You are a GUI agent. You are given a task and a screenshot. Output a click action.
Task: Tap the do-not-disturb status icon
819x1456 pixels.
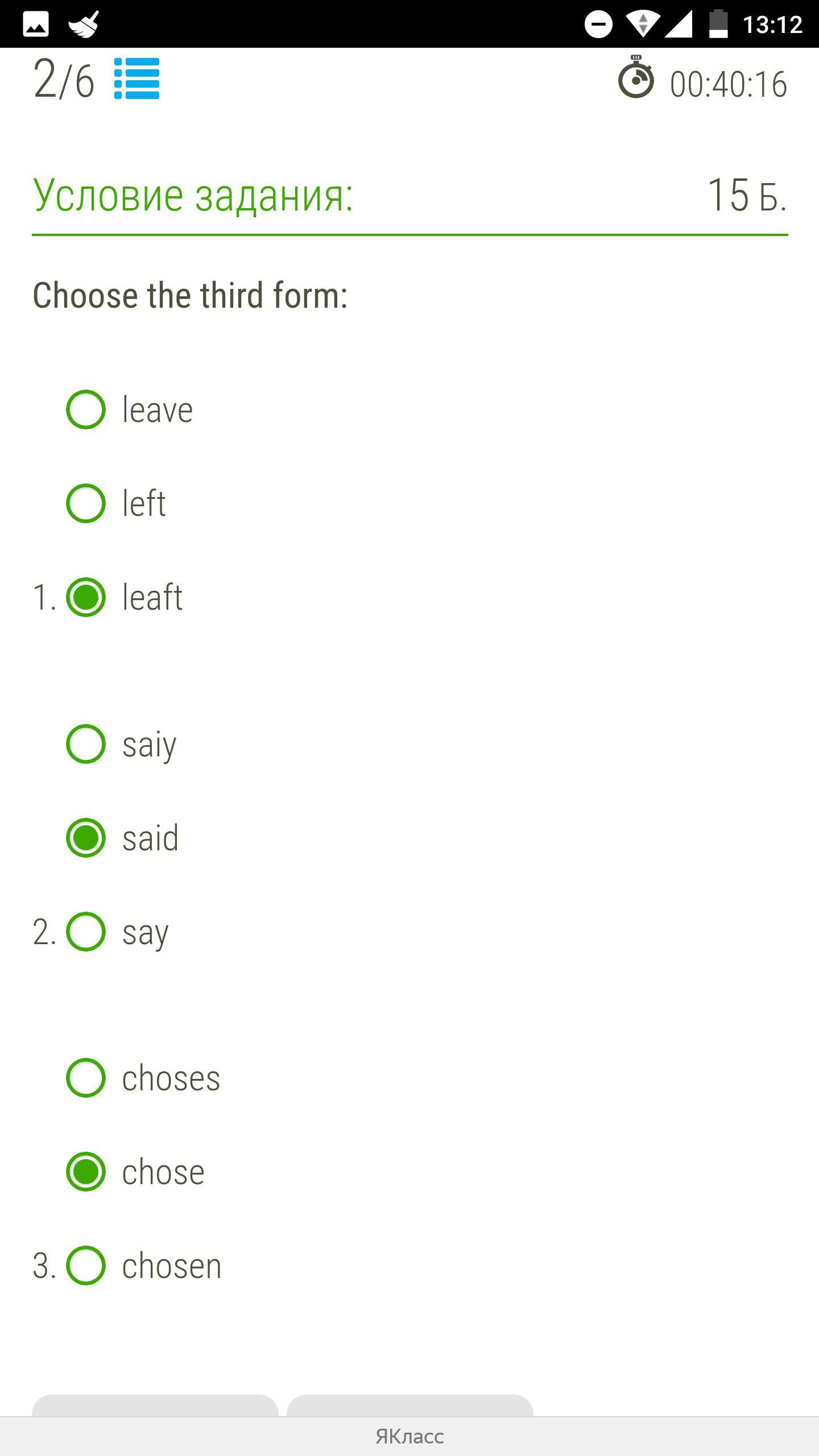598,24
